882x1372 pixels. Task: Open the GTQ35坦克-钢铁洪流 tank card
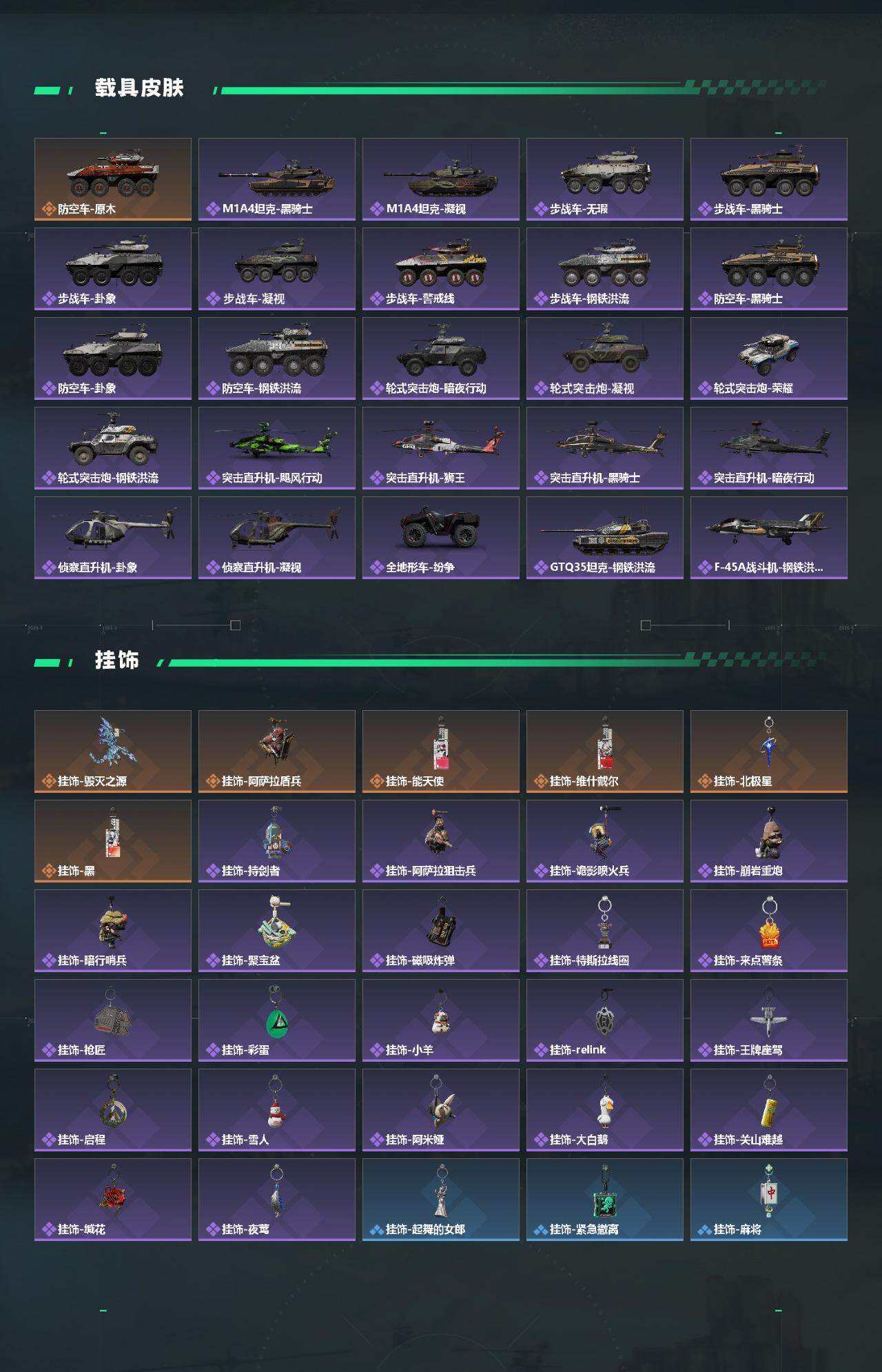pos(605,538)
